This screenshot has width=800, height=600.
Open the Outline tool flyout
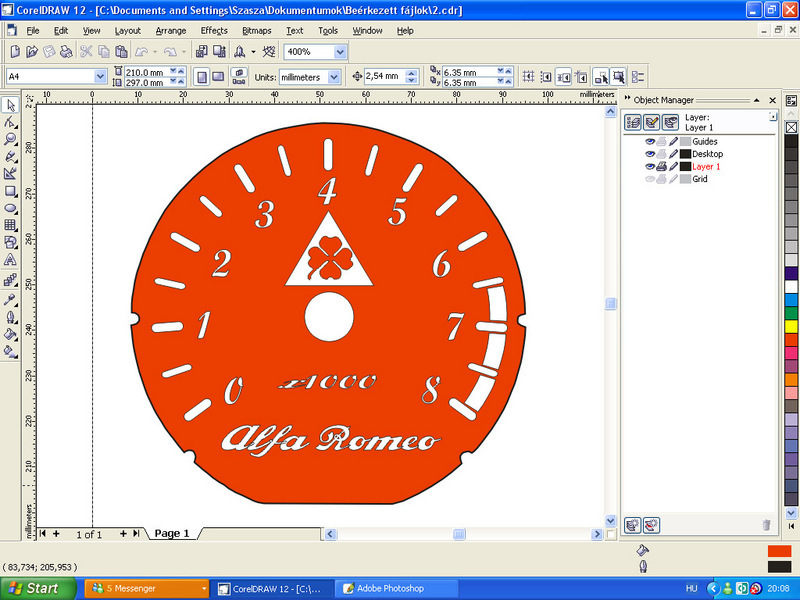(x=10, y=317)
